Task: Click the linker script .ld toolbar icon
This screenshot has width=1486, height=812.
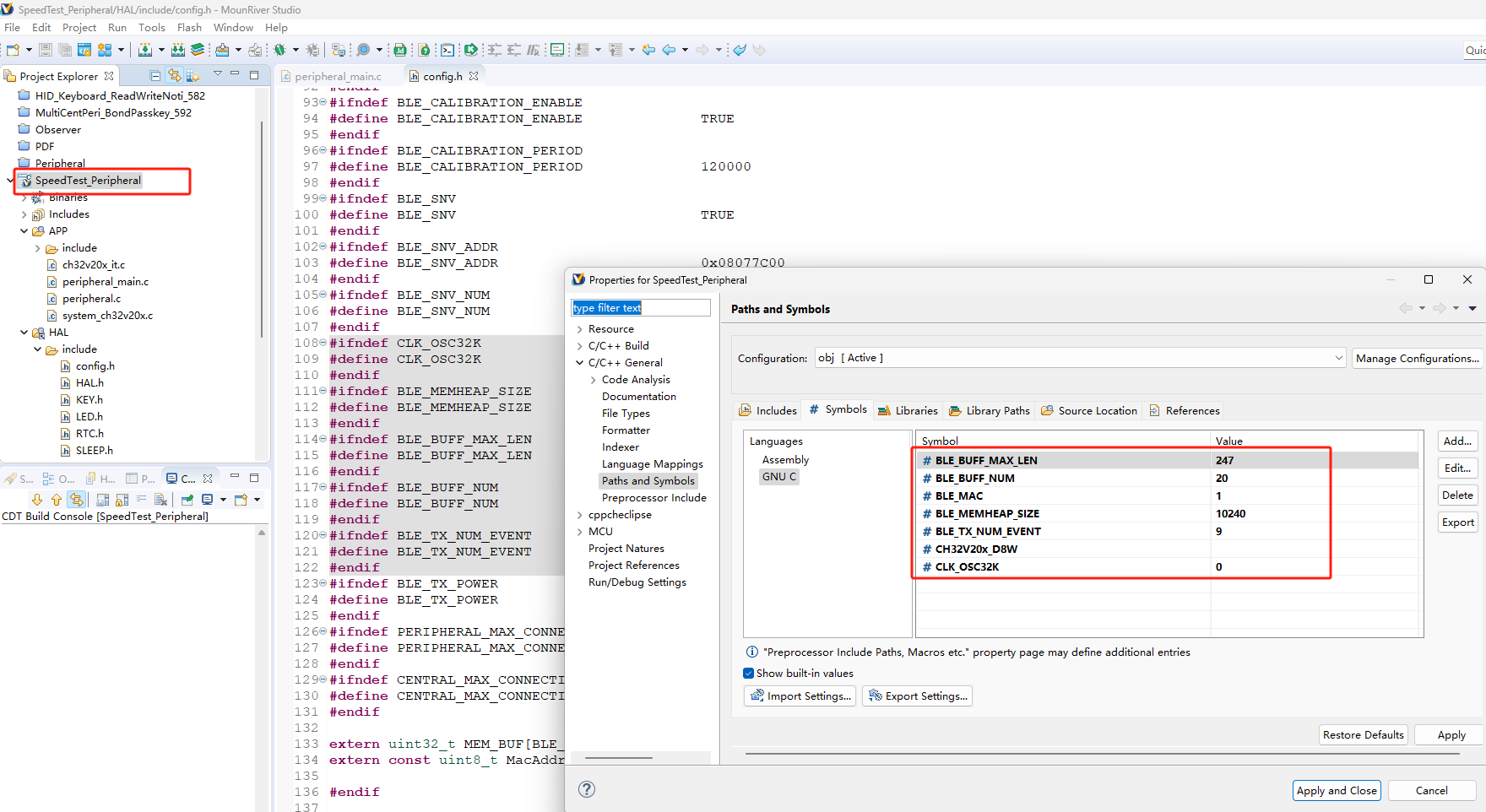Action: (400, 50)
